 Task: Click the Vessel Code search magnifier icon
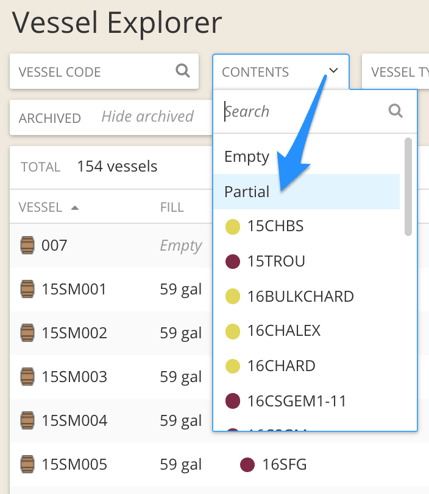pos(183,71)
